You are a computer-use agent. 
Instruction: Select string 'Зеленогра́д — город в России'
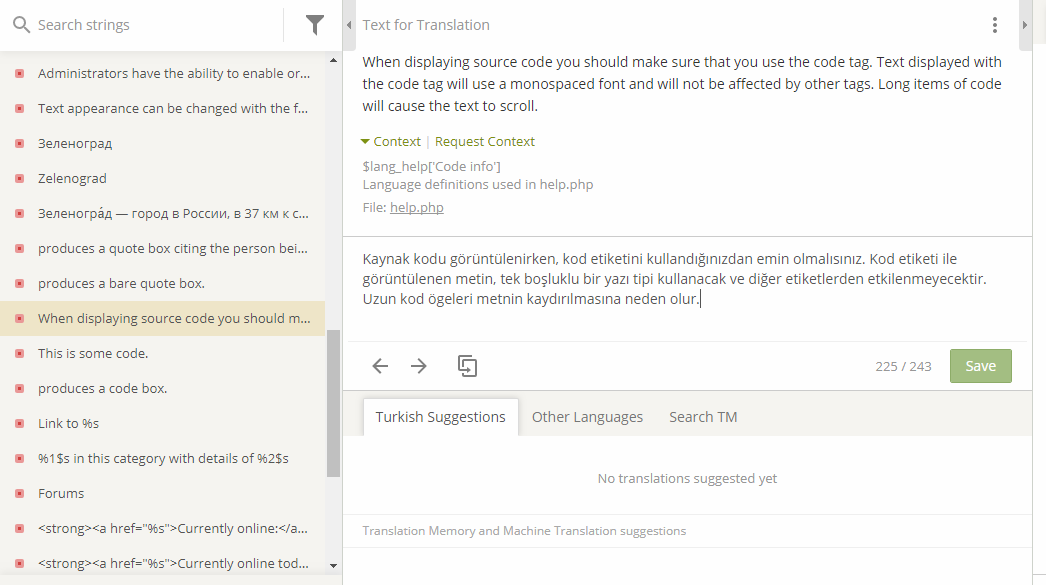pyautogui.click(x=163, y=213)
